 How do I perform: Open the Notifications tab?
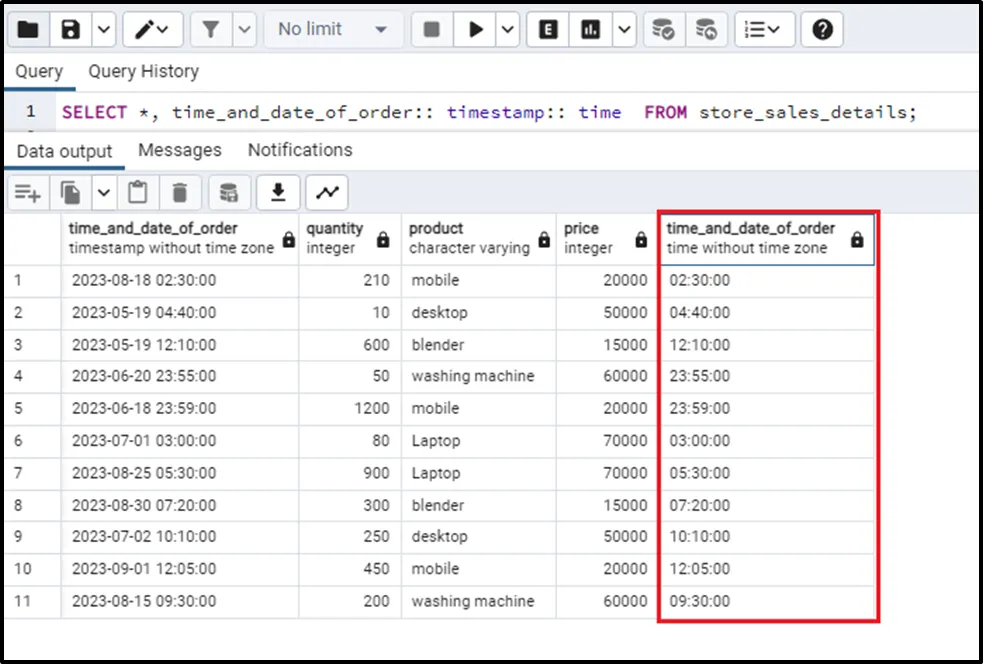pyautogui.click(x=300, y=150)
